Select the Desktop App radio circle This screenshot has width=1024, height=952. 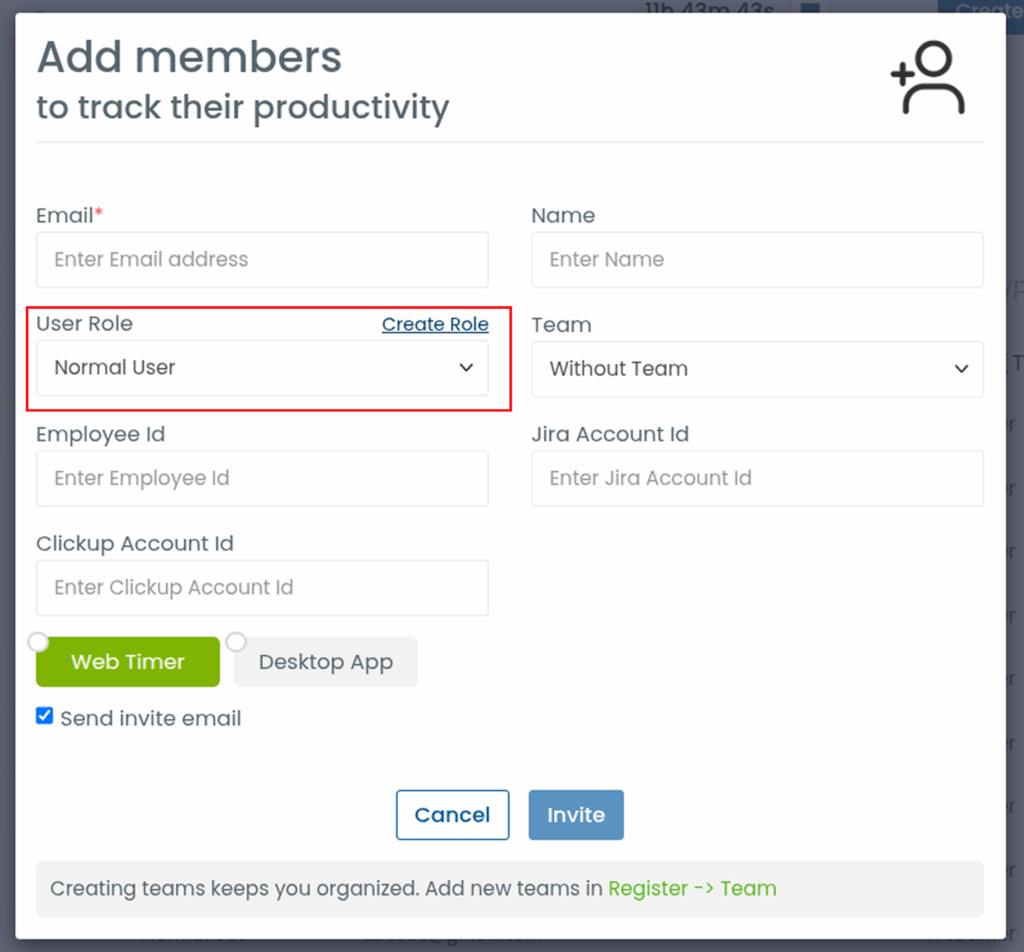(x=236, y=641)
